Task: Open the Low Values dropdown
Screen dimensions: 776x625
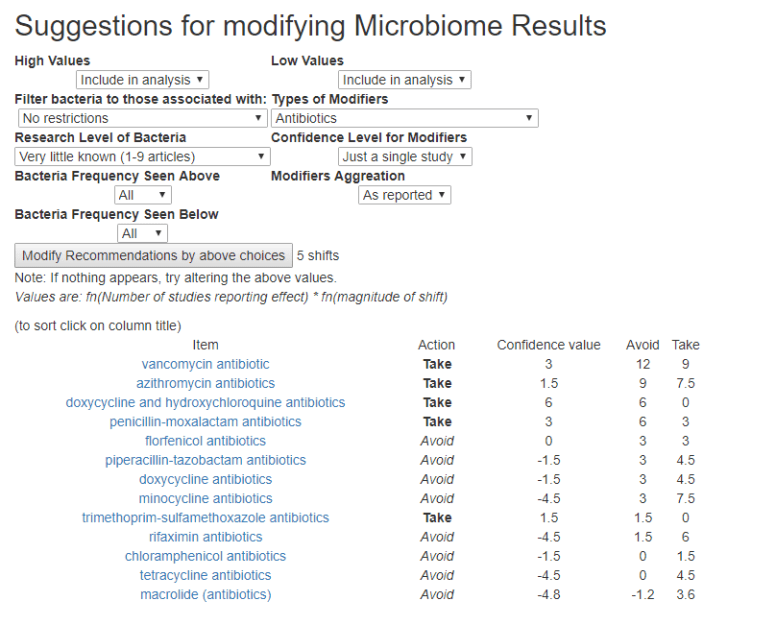Action: point(404,80)
